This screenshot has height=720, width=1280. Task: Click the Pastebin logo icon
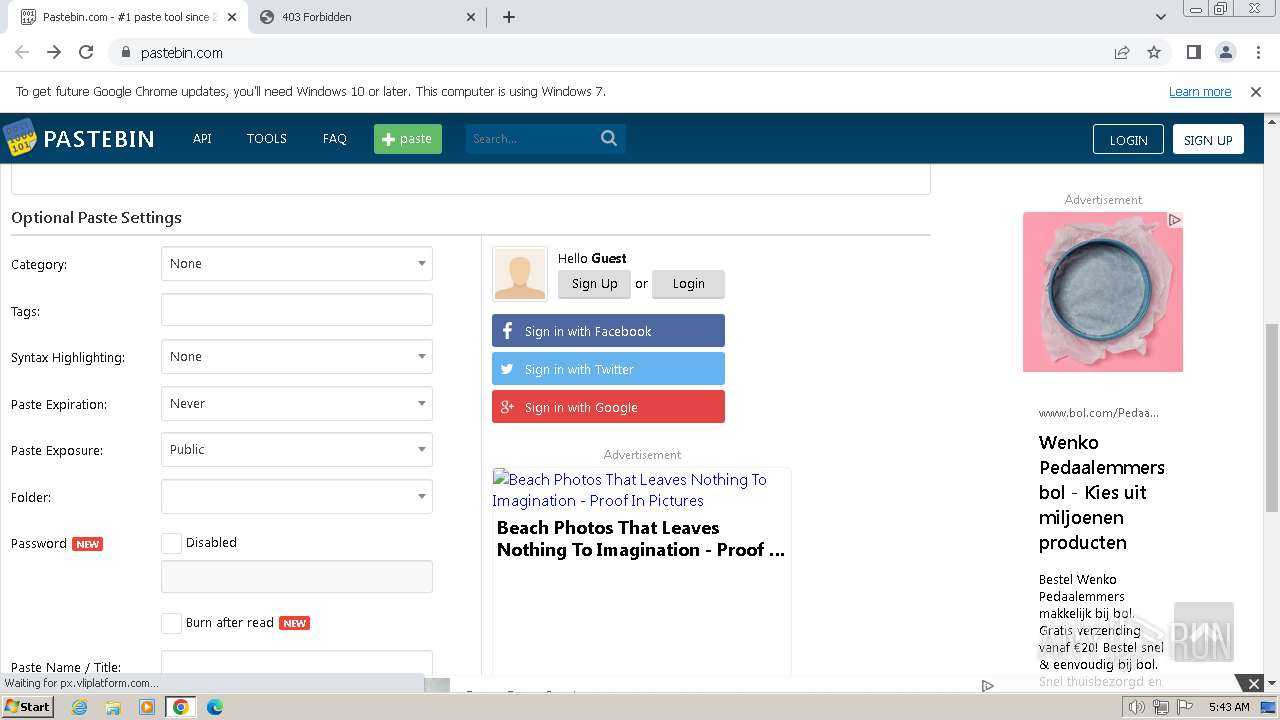click(19, 138)
